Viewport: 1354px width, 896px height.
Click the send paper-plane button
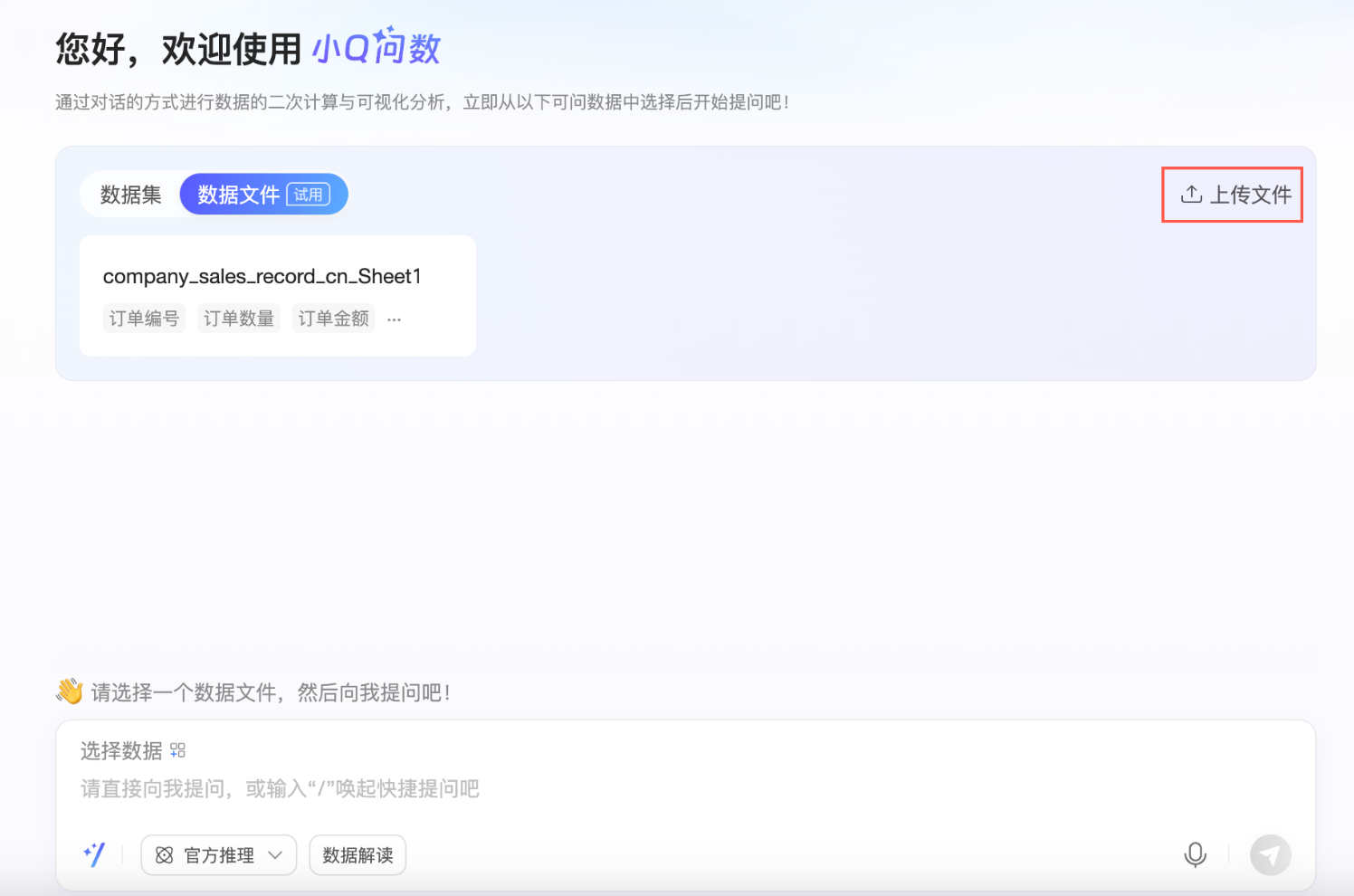[1271, 854]
